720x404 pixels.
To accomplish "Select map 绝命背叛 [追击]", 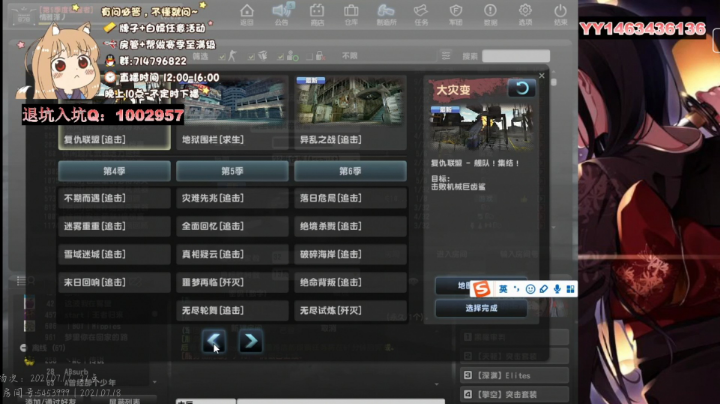I will pyautogui.click(x=350, y=282).
